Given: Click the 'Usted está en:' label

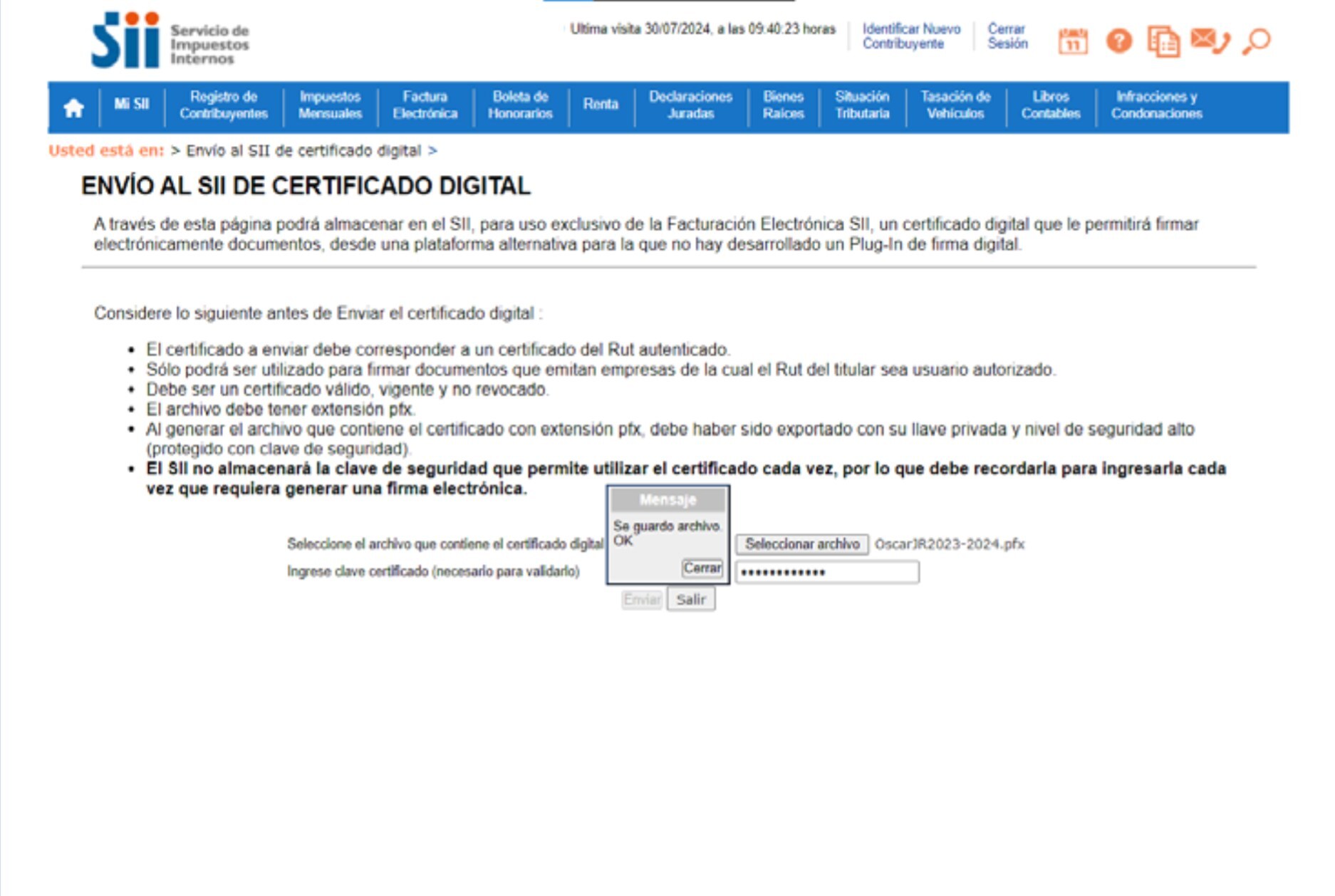Looking at the screenshot, I should [106, 151].
